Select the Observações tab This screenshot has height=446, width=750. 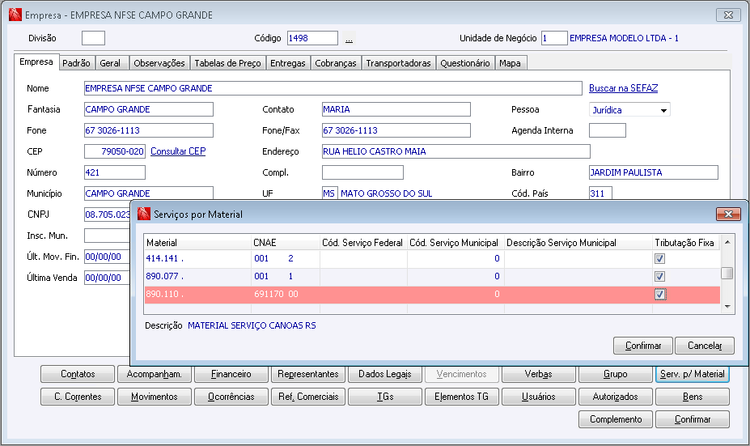coord(160,63)
